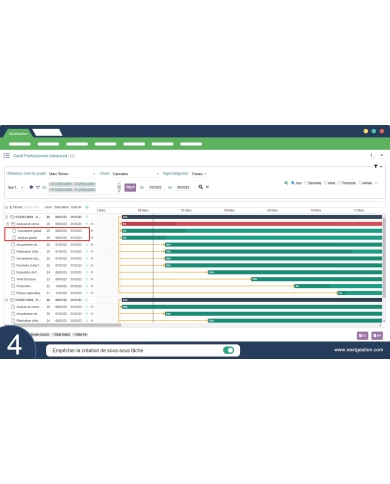The height and width of the screenshot is (484, 390).
Task: Click the Gantt bar of Pièces rapportées task
Action: pos(360,293)
